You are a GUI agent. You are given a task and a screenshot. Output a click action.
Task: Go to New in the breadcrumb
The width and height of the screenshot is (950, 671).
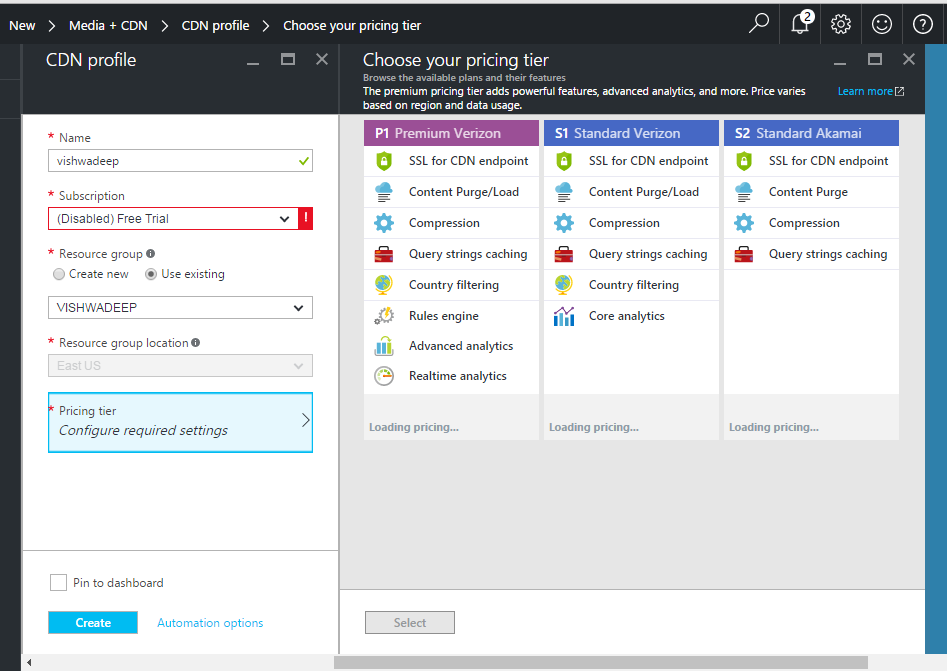coord(22,25)
